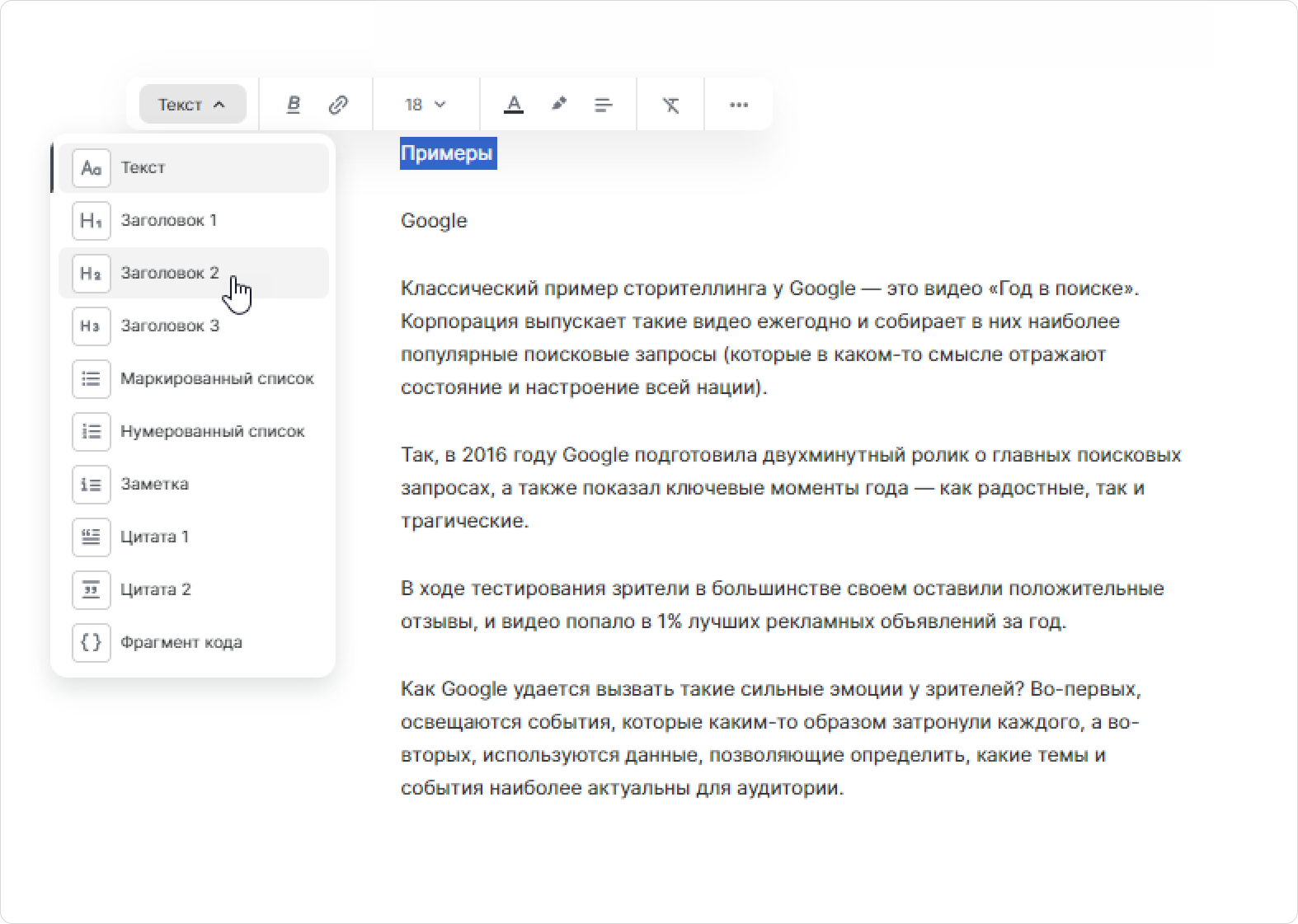1298x924 pixels.
Task: Click the paragraph starting Так, в 2016 году
Action: (x=791, y=488)
